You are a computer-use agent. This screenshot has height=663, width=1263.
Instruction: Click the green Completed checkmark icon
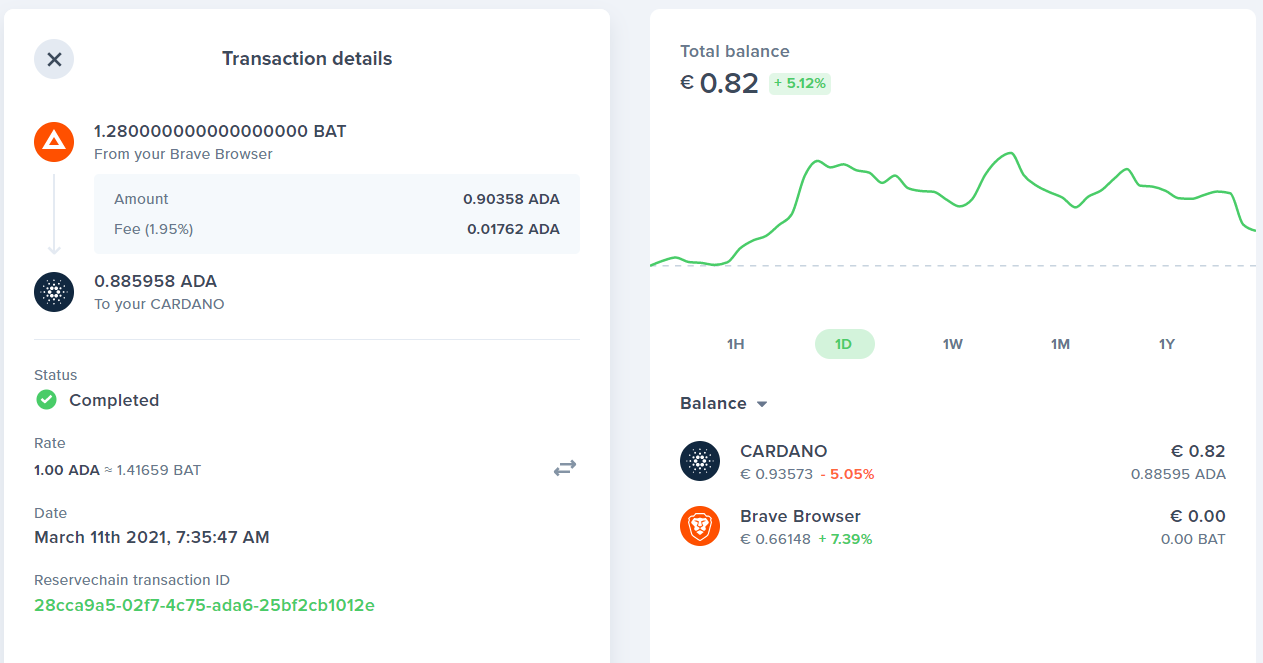click(x=46, y=400)
